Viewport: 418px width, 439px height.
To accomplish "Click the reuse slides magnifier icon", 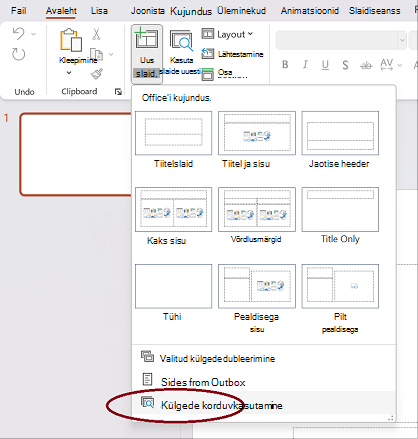I will tap(147, 402).
